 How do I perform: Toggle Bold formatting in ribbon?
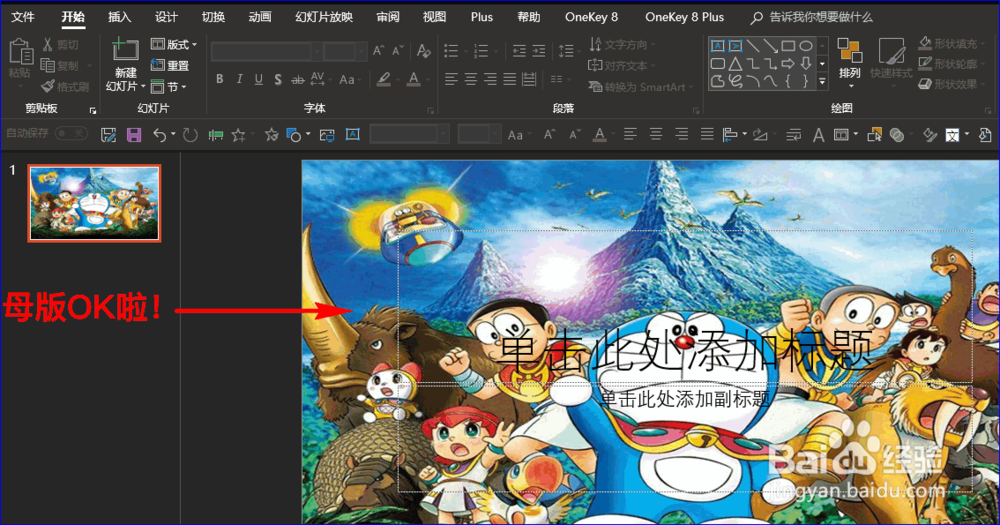(x=219, y=79)
